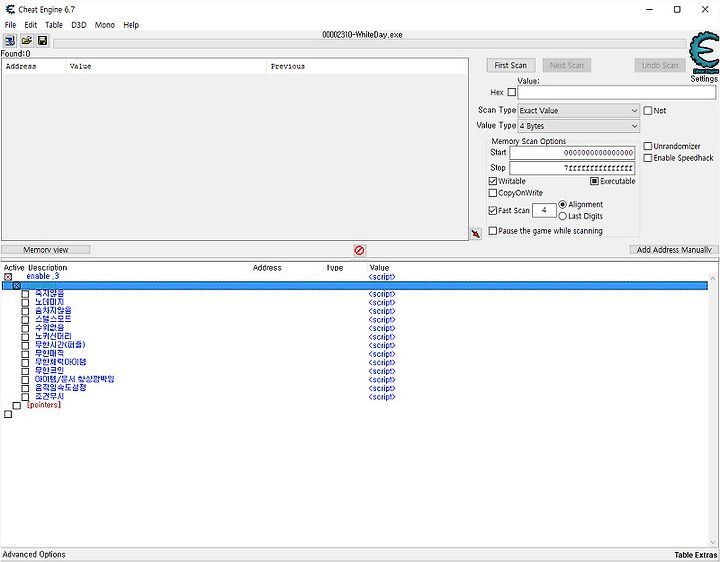This screenshot has width=720, height=562.
Task: Click the 무한체력아이템 entry description
Action: pos(61,362)
